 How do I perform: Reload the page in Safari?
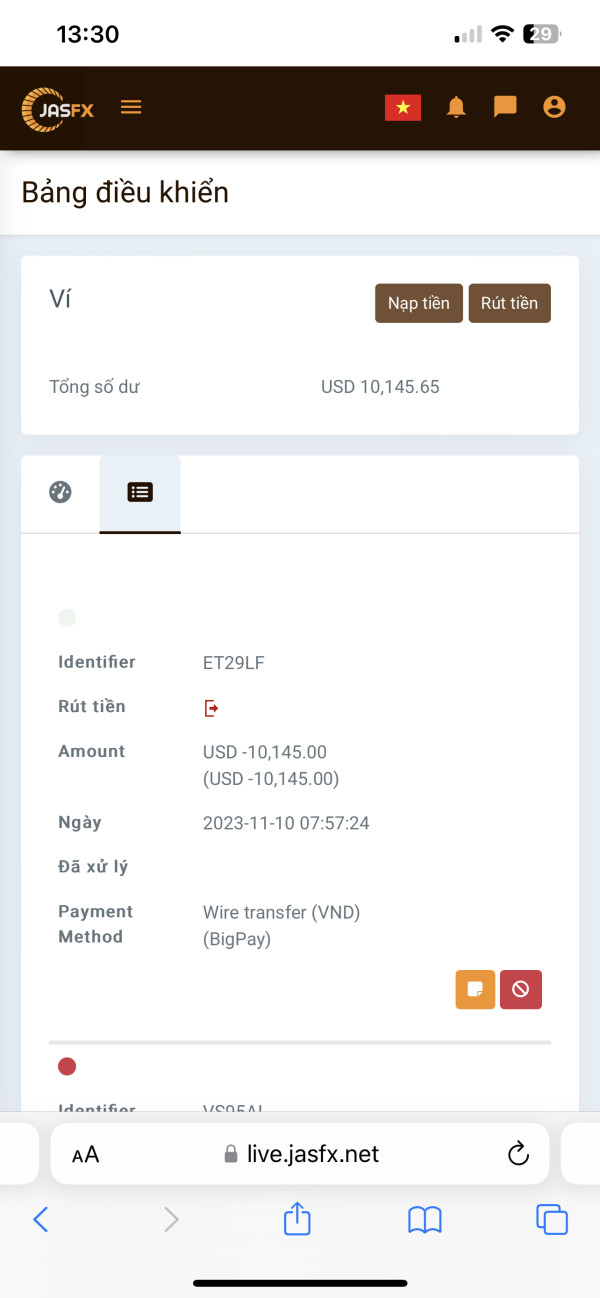[518, 1154]
